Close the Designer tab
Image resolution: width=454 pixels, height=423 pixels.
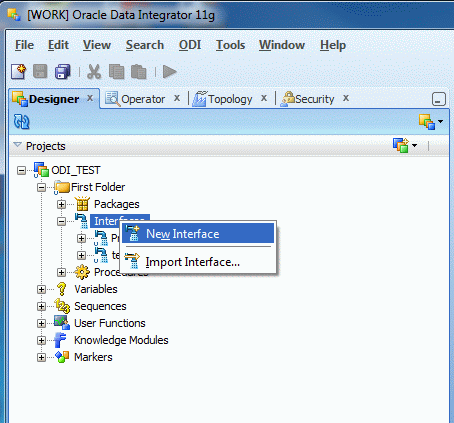click(90, 98)
